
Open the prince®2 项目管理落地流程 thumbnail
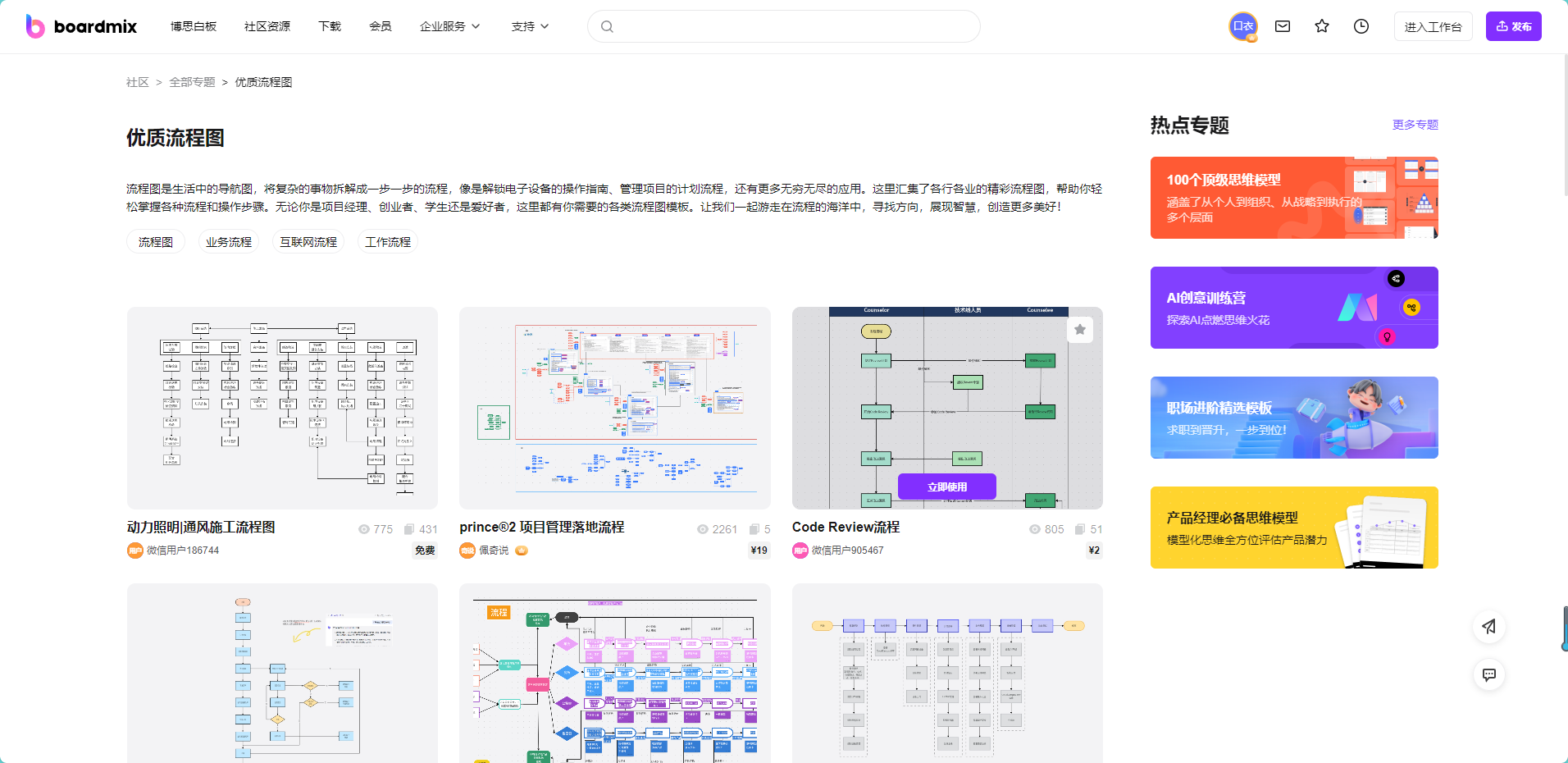coord(615,408)
